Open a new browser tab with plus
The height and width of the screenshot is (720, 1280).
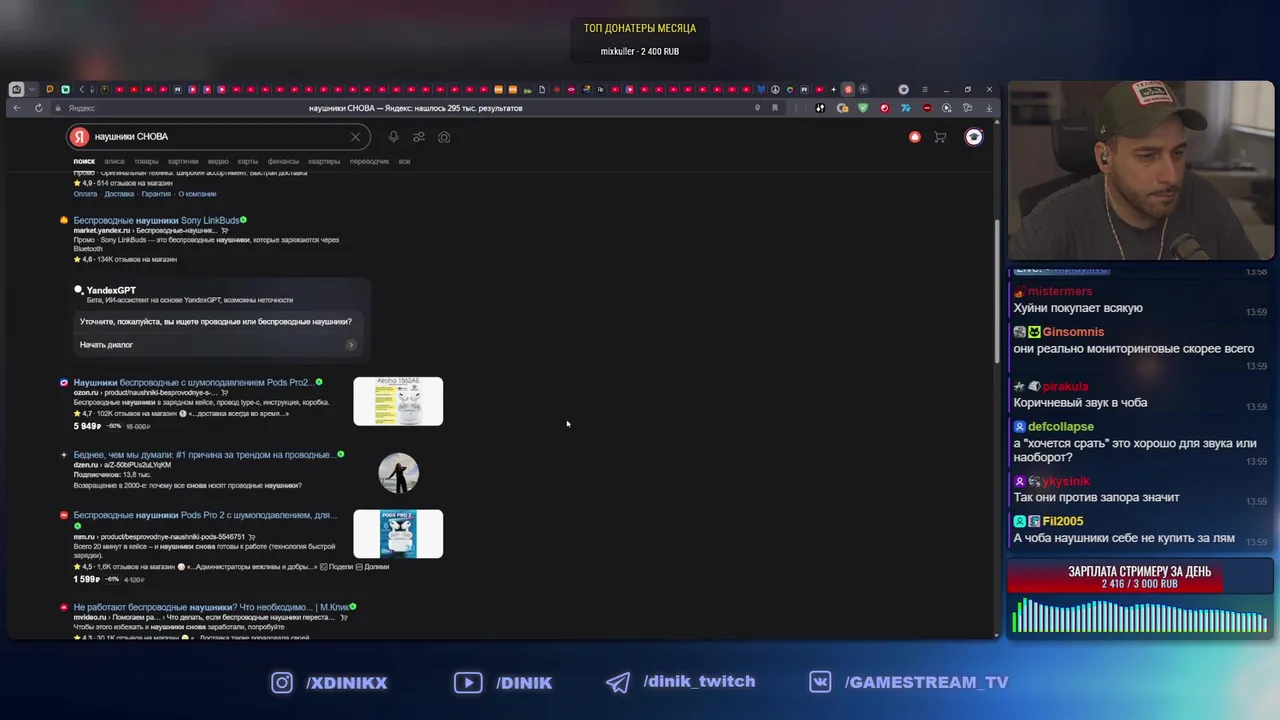point(864,89)
